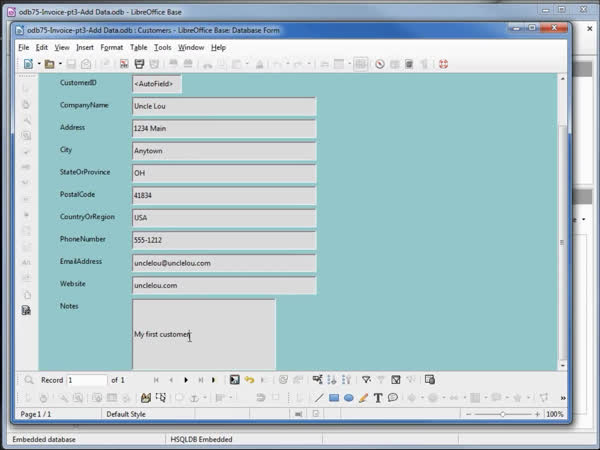Click the CustomerID AutoField box

tap(157, 84)
